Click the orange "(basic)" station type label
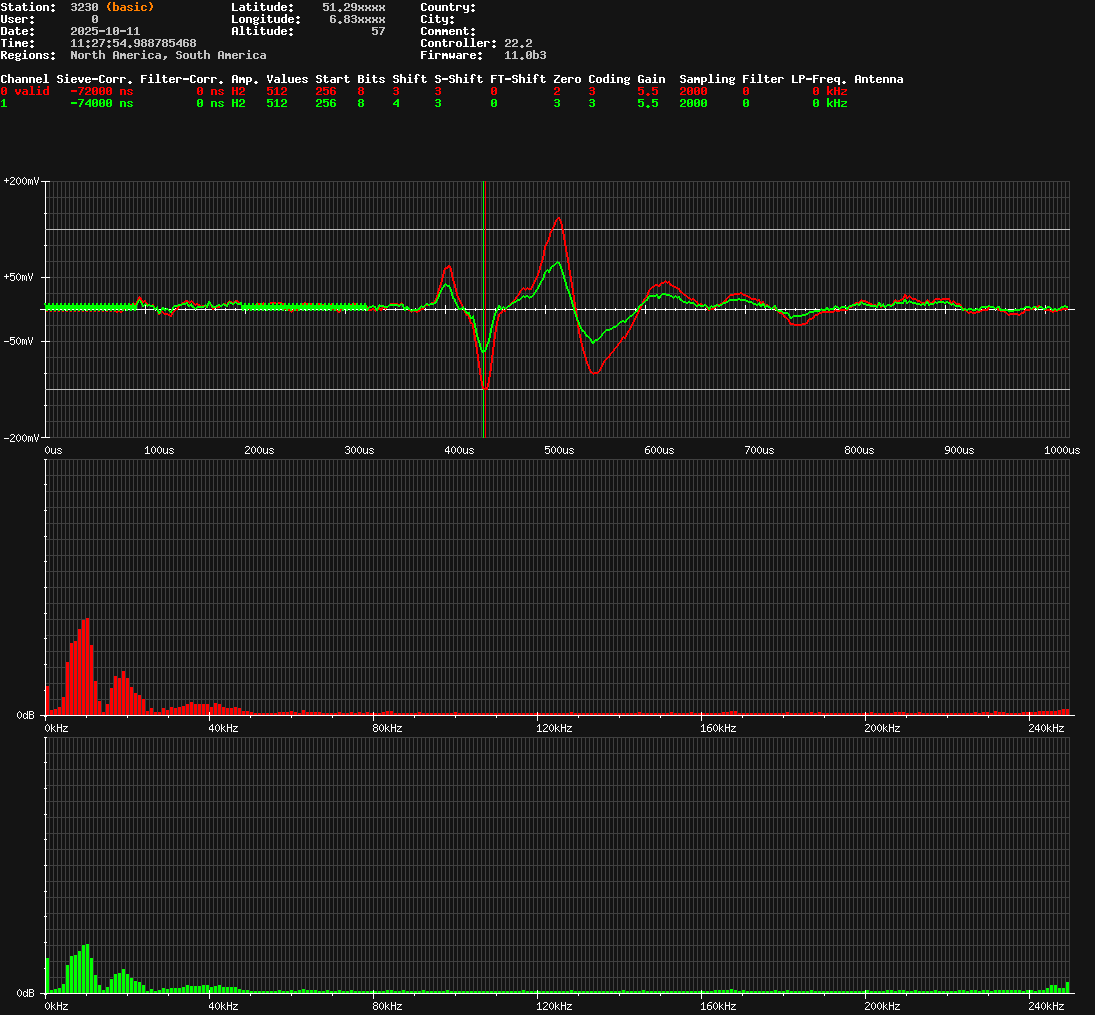 (x=129, y=7)
